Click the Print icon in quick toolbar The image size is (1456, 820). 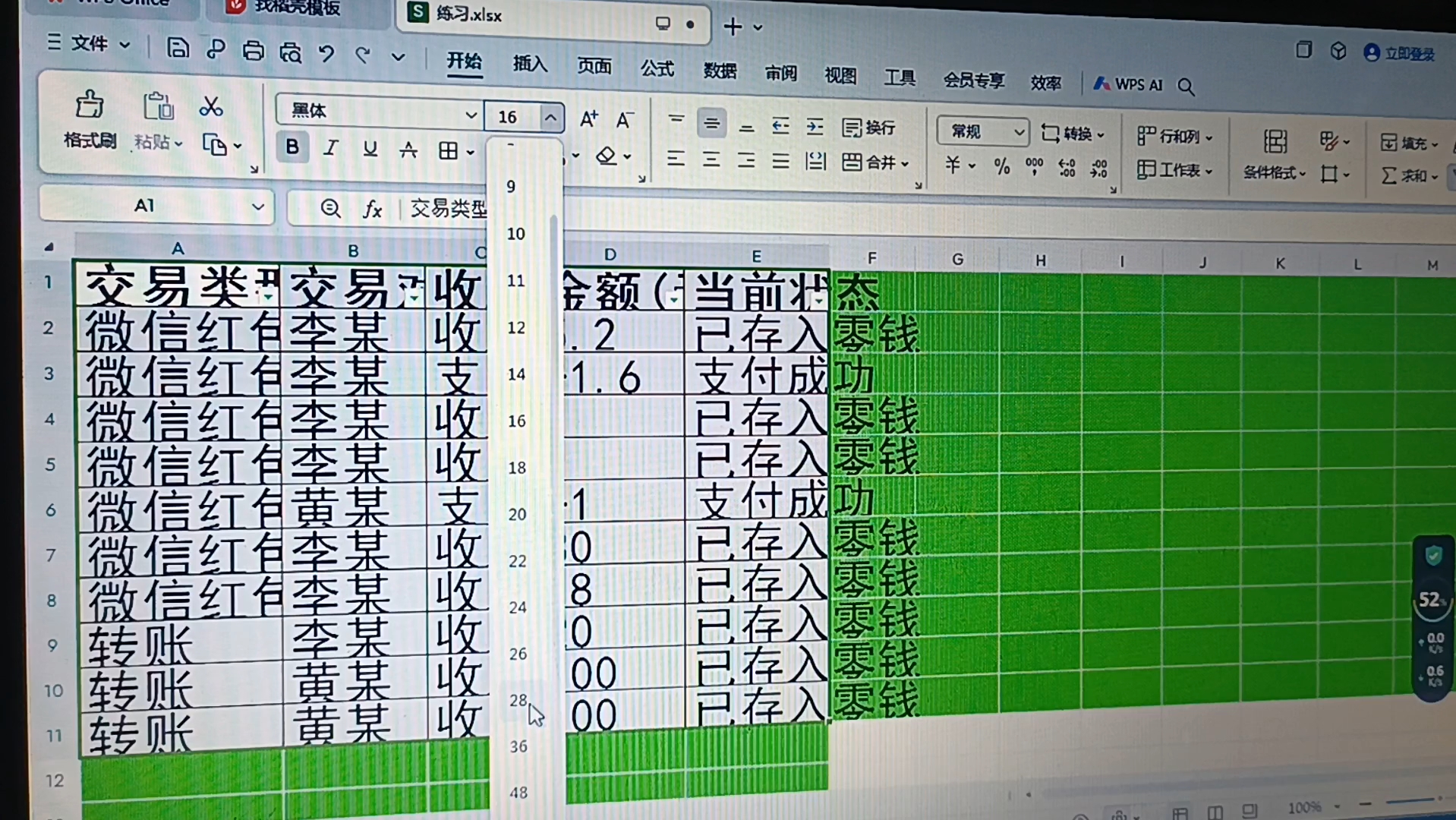253,51
